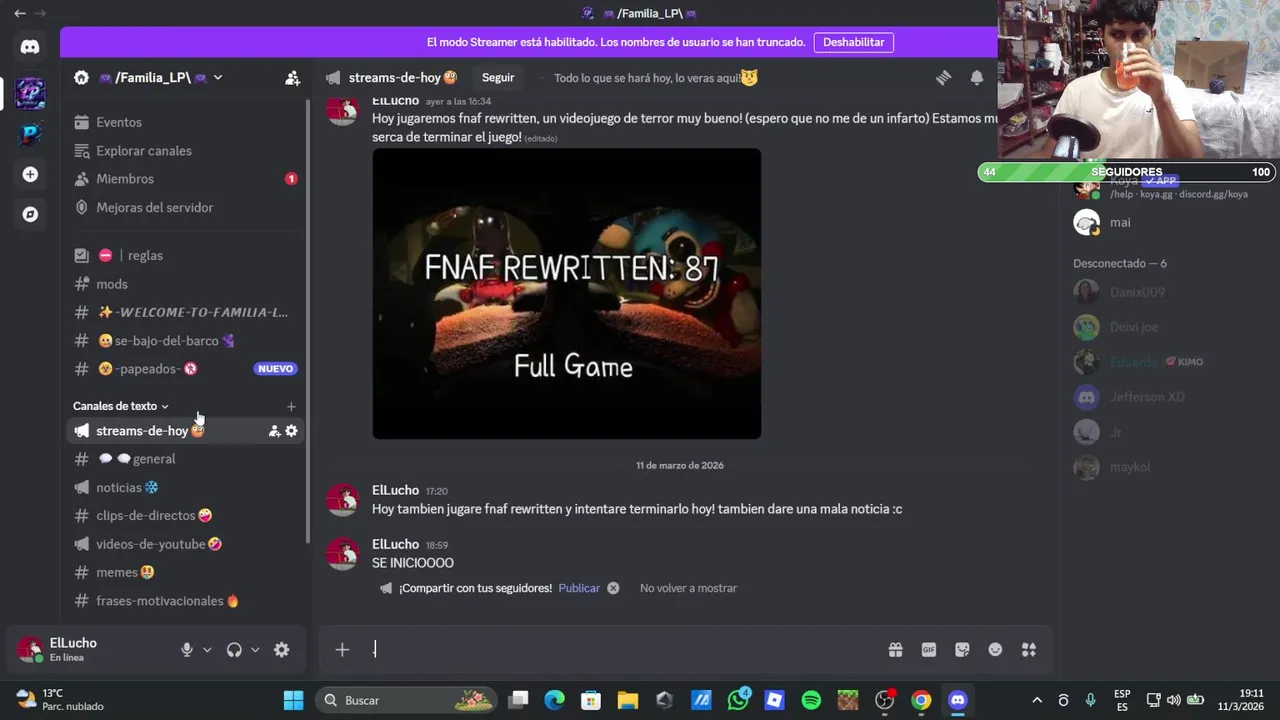Open the gift Nitro icon
Image resolution: width=1280 pixels, height=720 pixels.
895,650
